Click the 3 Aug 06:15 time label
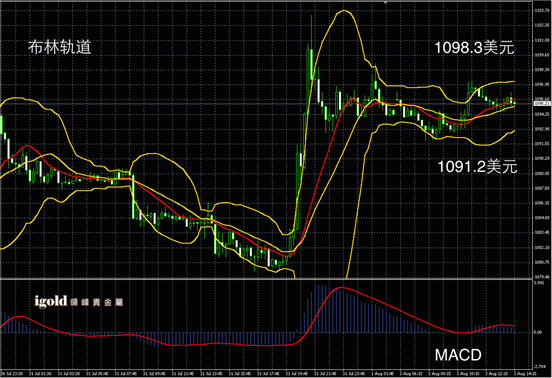Viewport: 552px width, 378px height. pyautogui.click(x=411, y=373)
